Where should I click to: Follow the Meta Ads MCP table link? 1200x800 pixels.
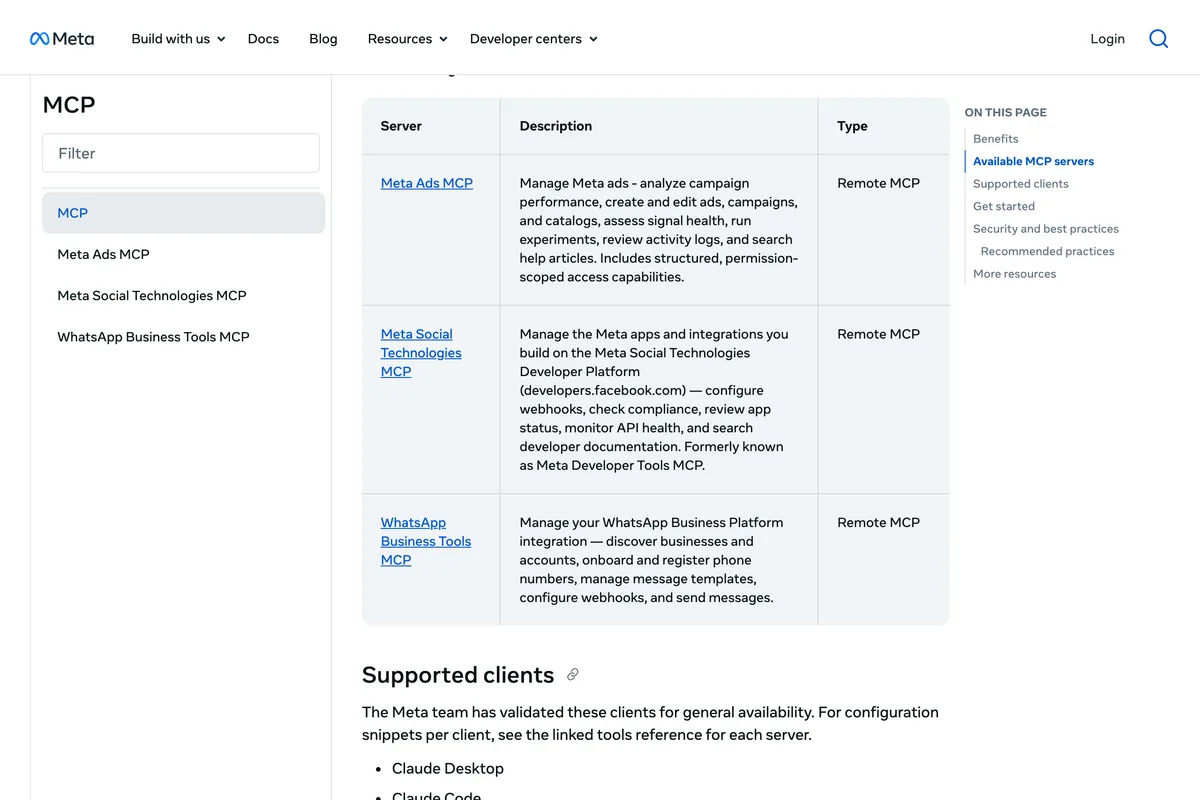427,183
